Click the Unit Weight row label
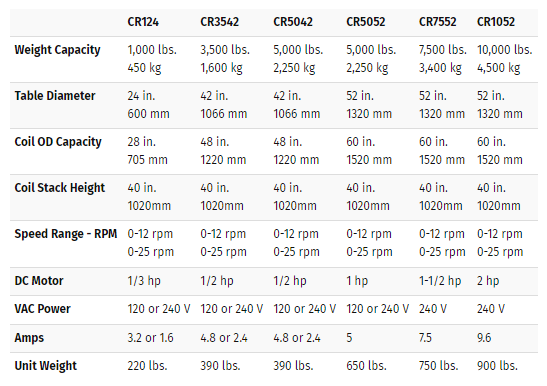This screenshot has height=386, width=547. (x=46, y=366)
